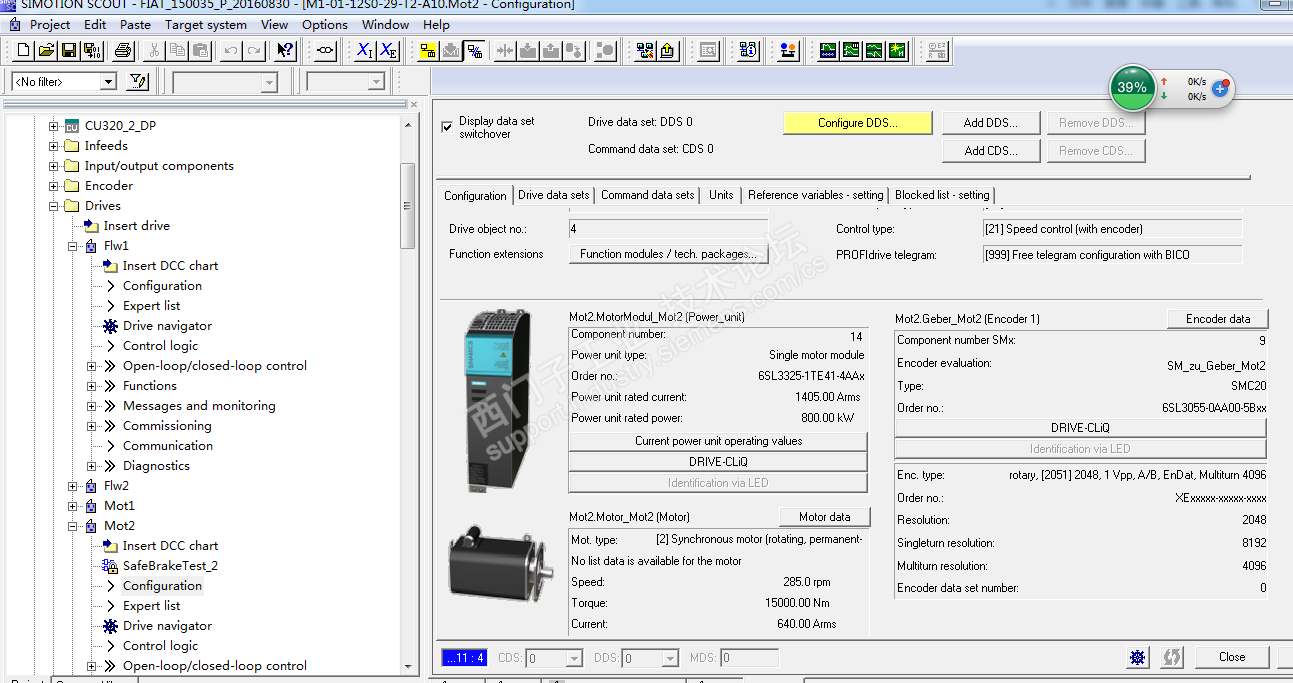Click the yellow Configure DDS button
Image resolution: width=1293 pixels, height=683 pixels.
point(857,123)
